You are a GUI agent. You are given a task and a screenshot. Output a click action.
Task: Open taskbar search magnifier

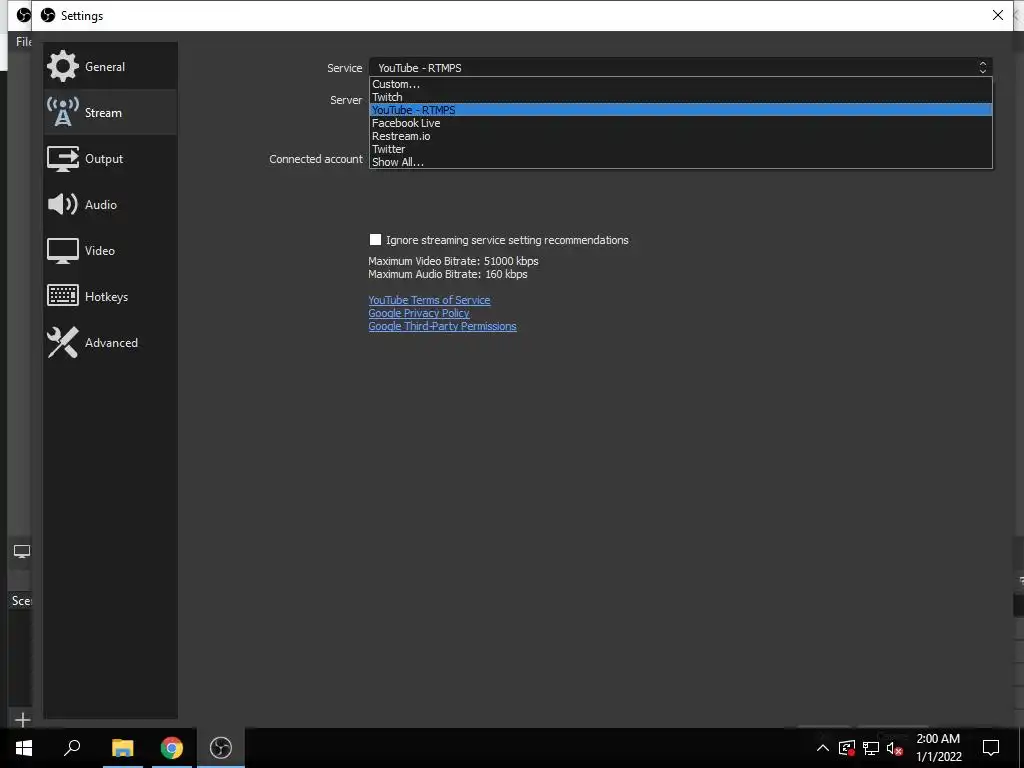point(72,748)
